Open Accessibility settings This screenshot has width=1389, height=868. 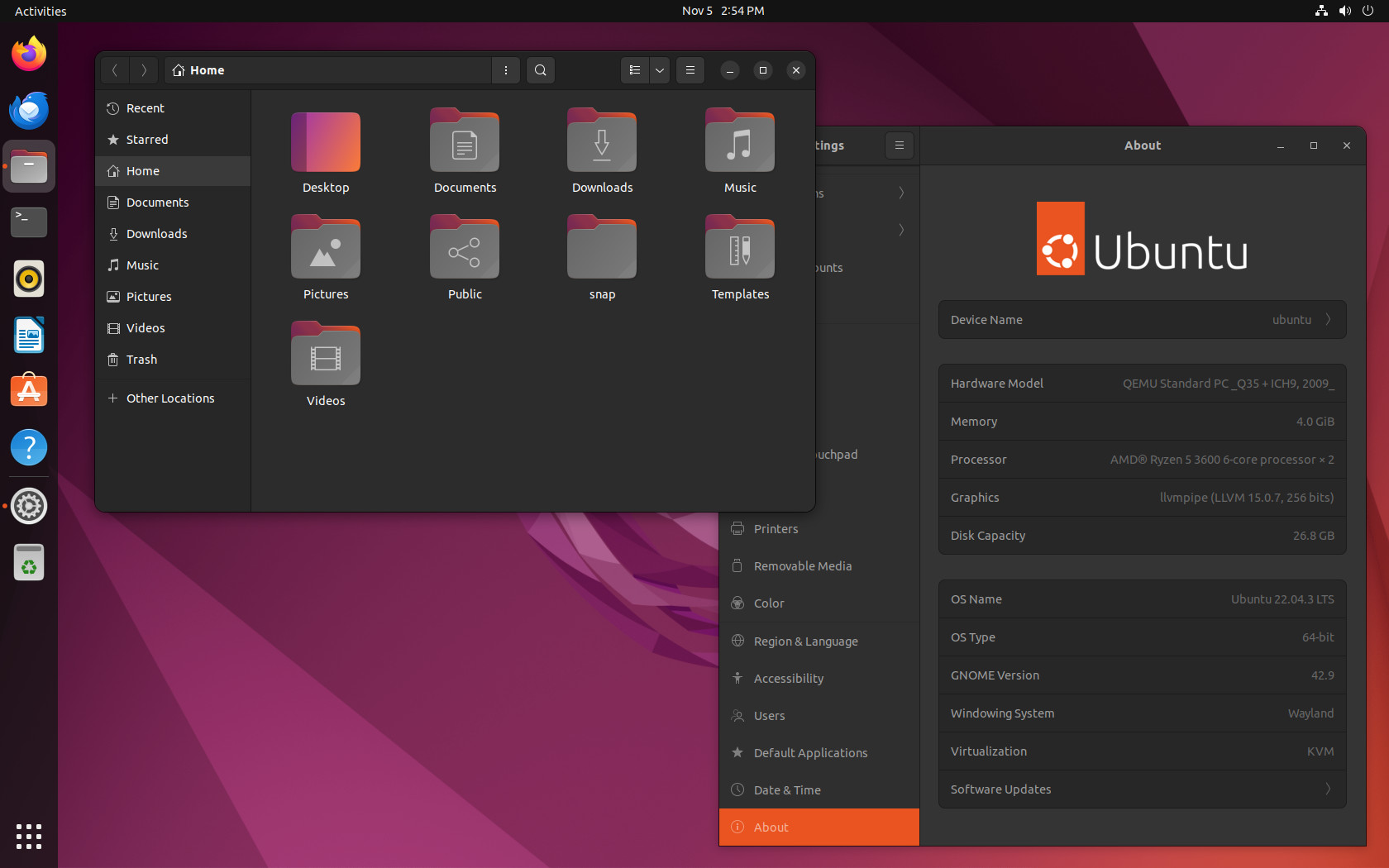(x=788, y=678)
